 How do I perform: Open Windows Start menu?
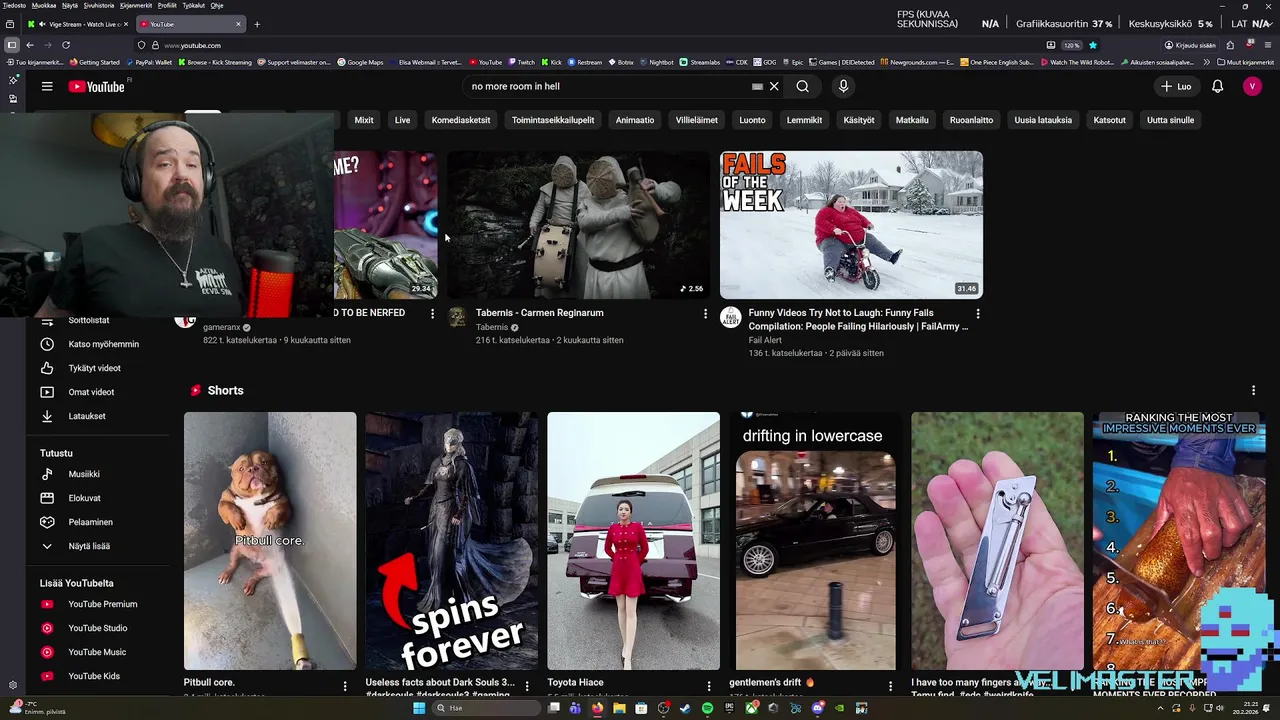pos(419,708)
